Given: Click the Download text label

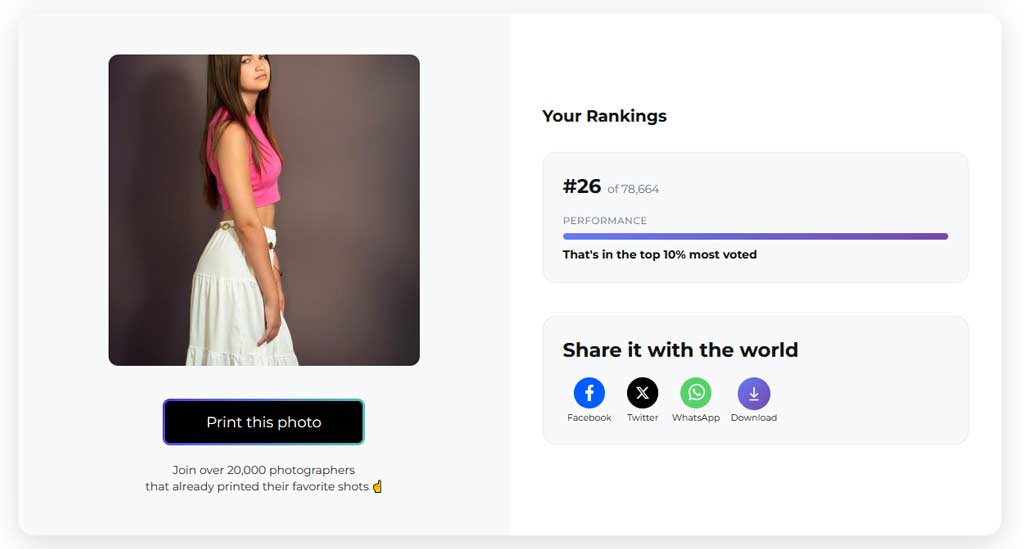Looking at the screenshot, I should (x=753, y=418).
